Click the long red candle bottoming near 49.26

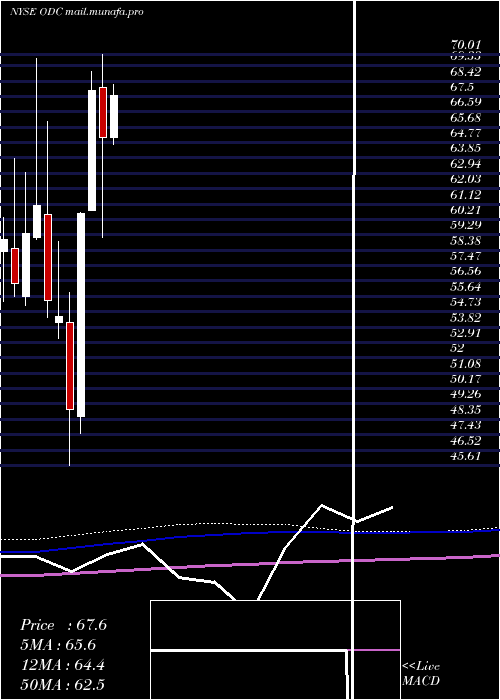(x=70, y=366)
